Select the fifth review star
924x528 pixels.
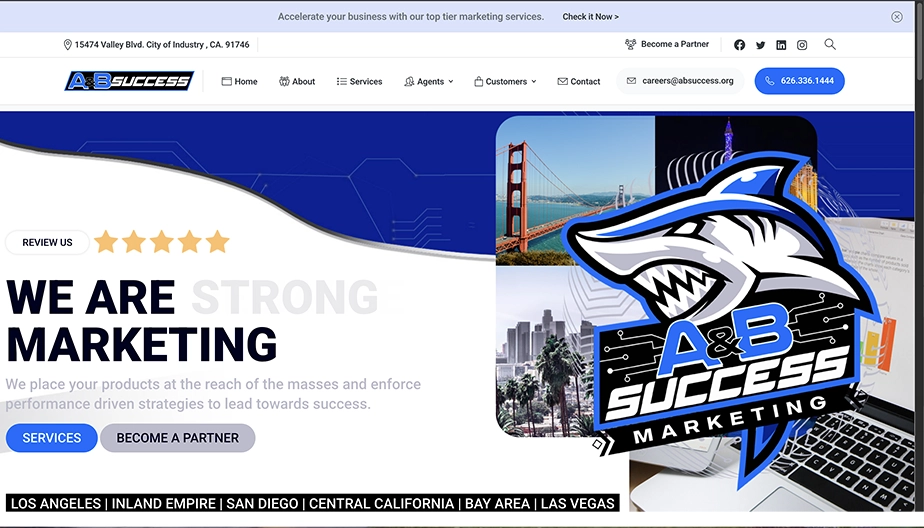(x=217, y=242)
